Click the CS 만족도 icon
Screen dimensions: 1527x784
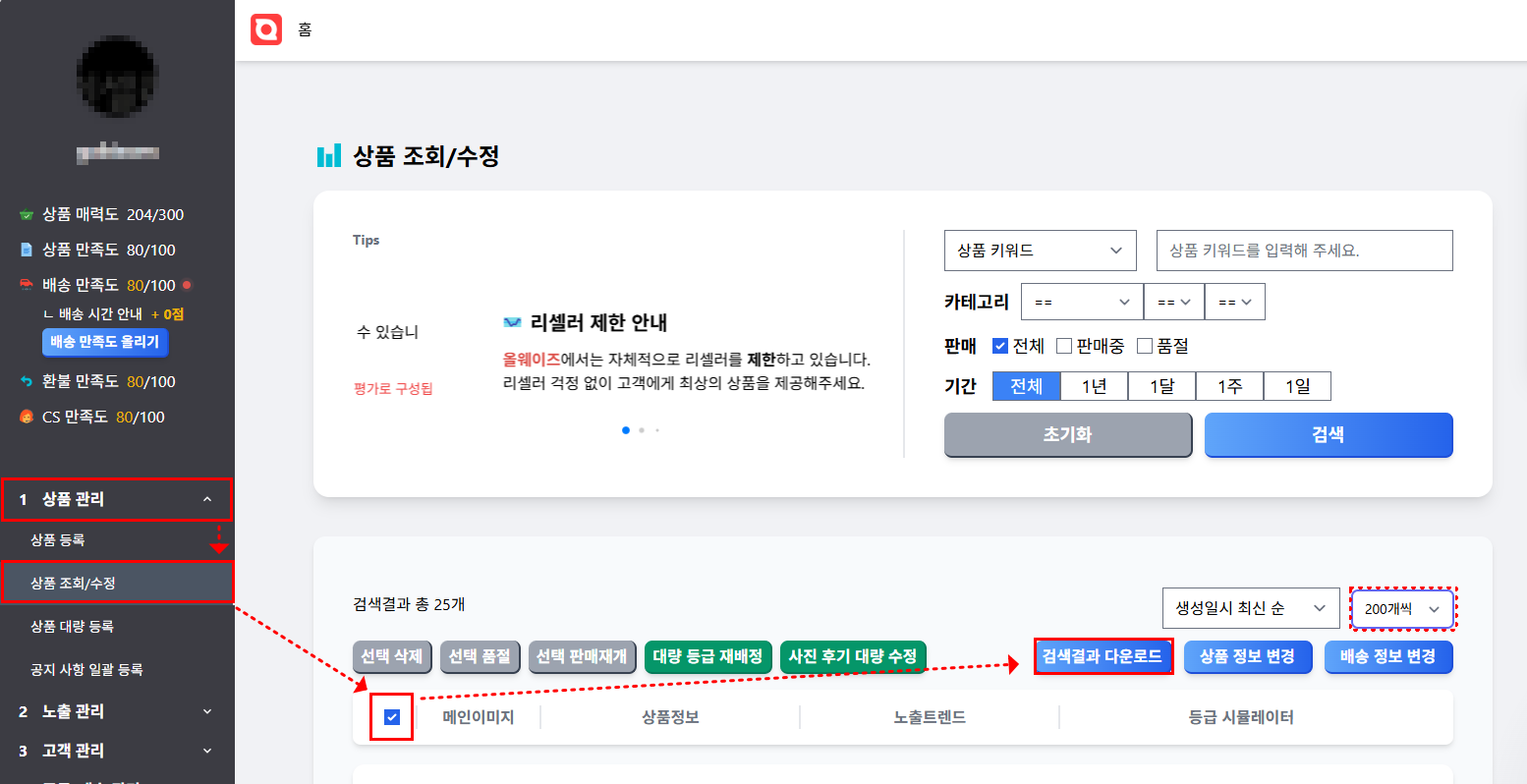(27, 417)
